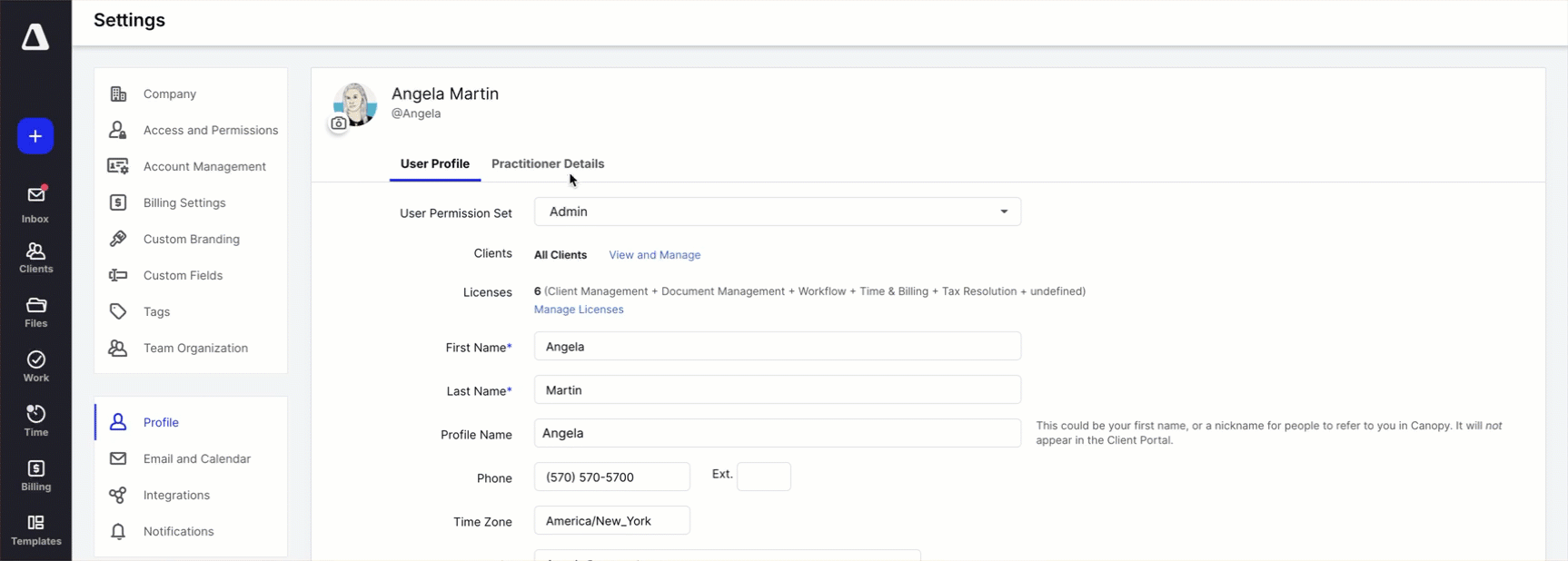The image size is (1568, 561).
Task: Open the Inbox from the sidebar
Action: click(x=35, y=204)
